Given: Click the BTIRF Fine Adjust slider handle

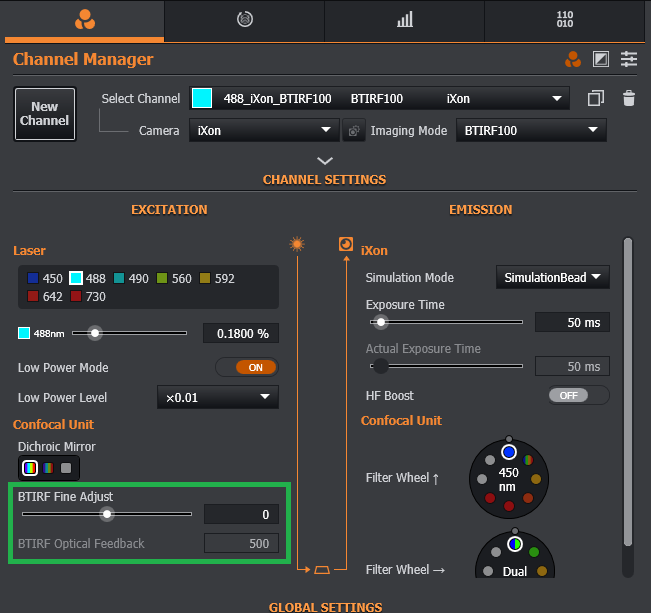Looking at the screenshot, I should (x=107, y=514).
